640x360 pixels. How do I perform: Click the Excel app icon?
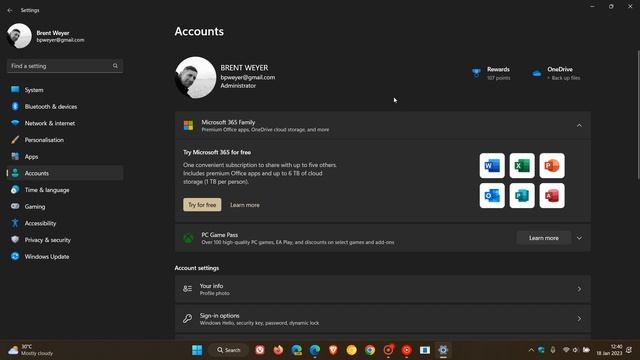(522, 166)
